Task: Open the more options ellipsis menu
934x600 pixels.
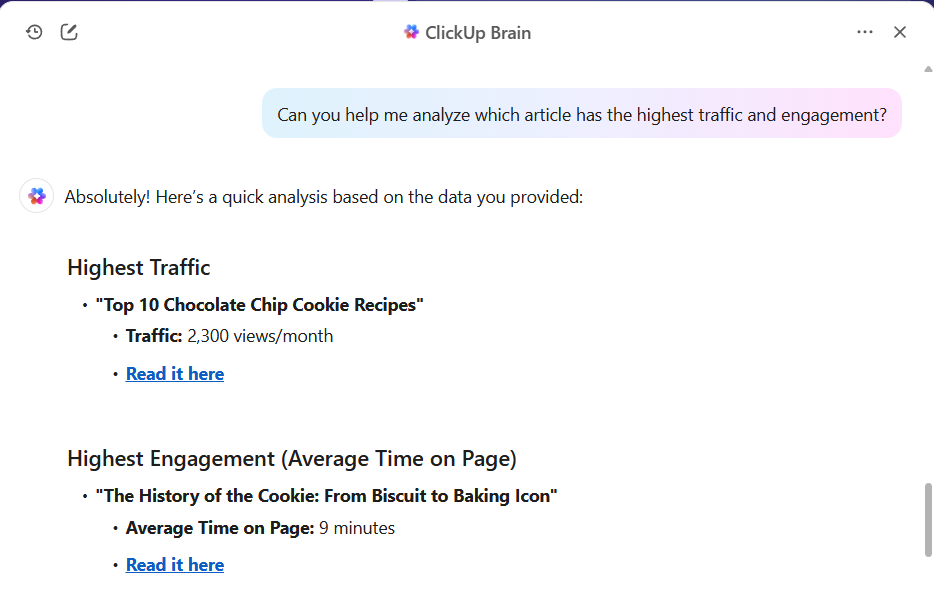Action: (865, 32)
